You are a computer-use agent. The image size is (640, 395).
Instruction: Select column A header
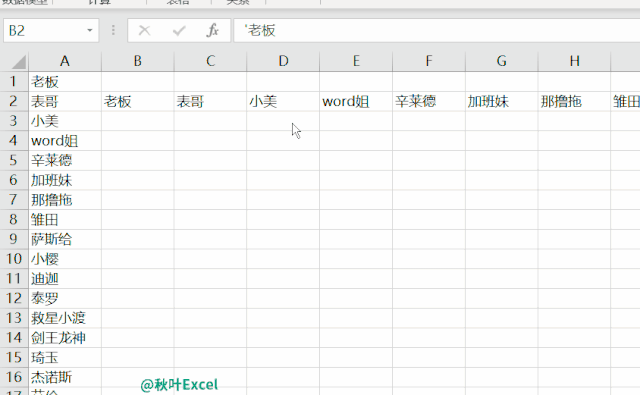65,62
